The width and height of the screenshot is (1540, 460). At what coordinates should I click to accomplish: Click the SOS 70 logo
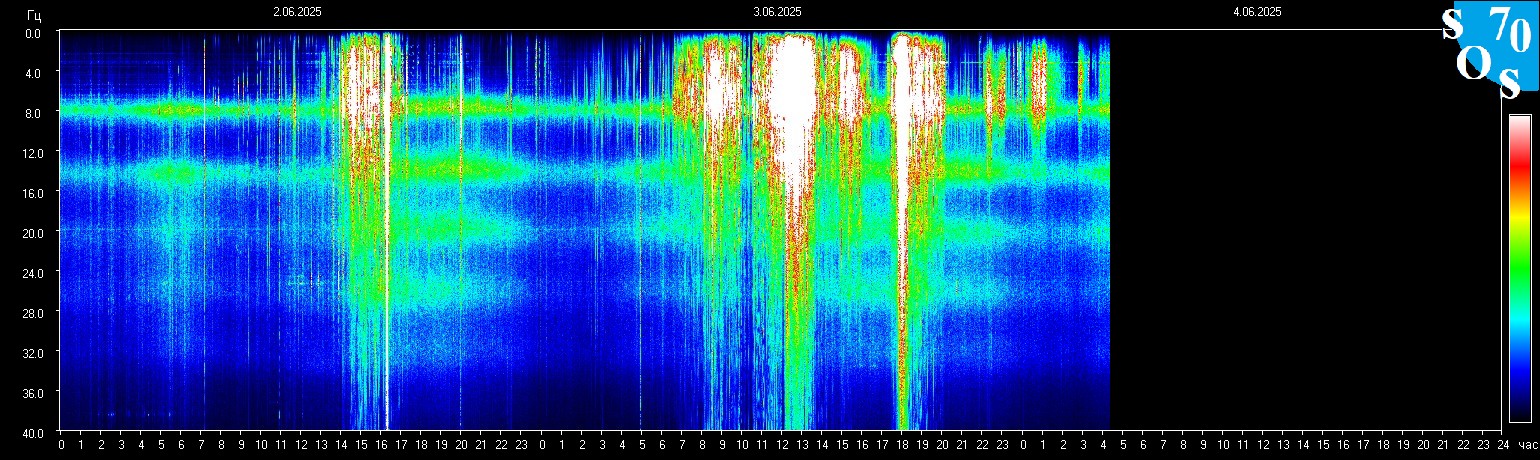(1488, 52)
